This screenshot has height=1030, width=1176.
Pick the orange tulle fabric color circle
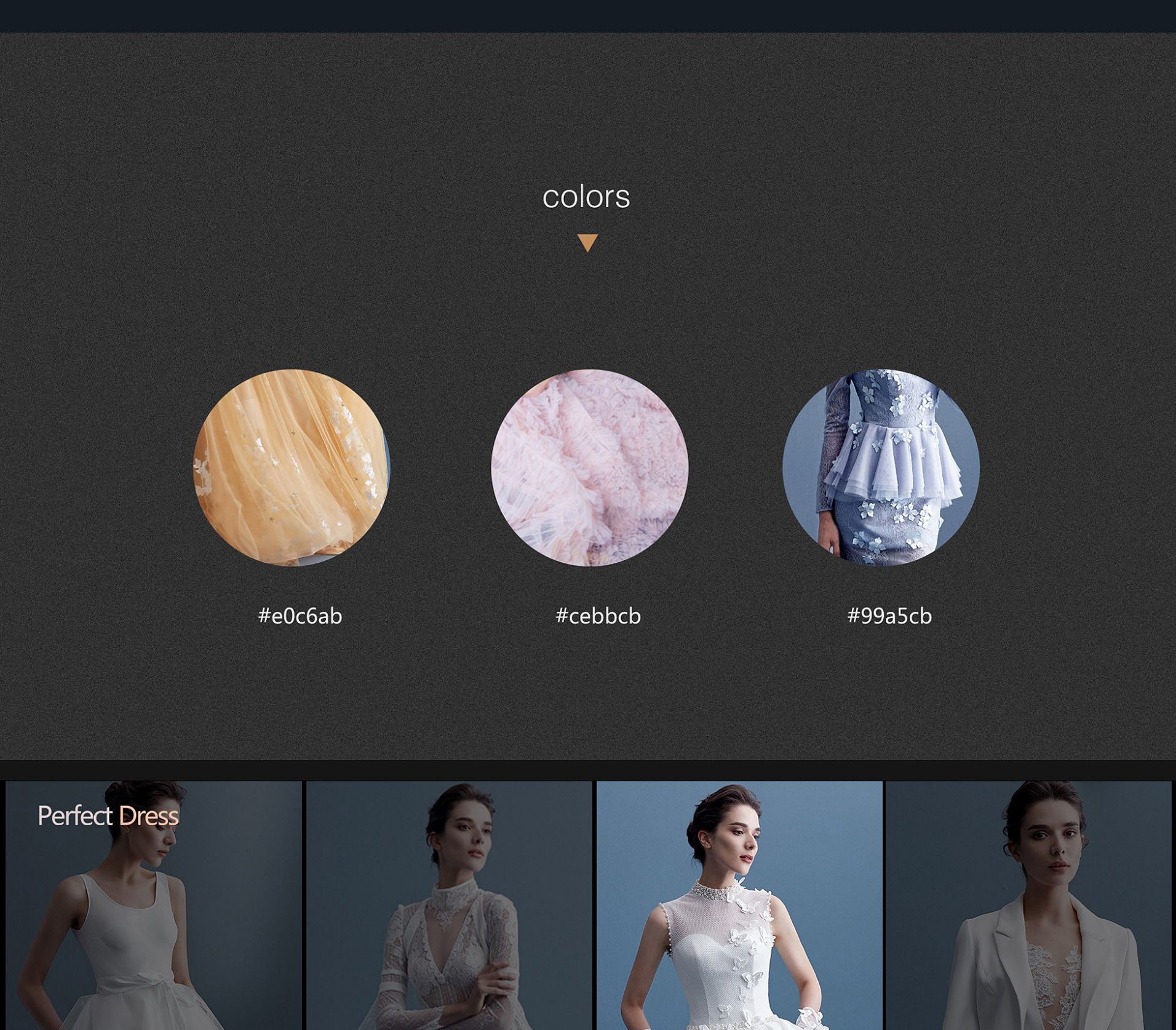pos(292,467)
